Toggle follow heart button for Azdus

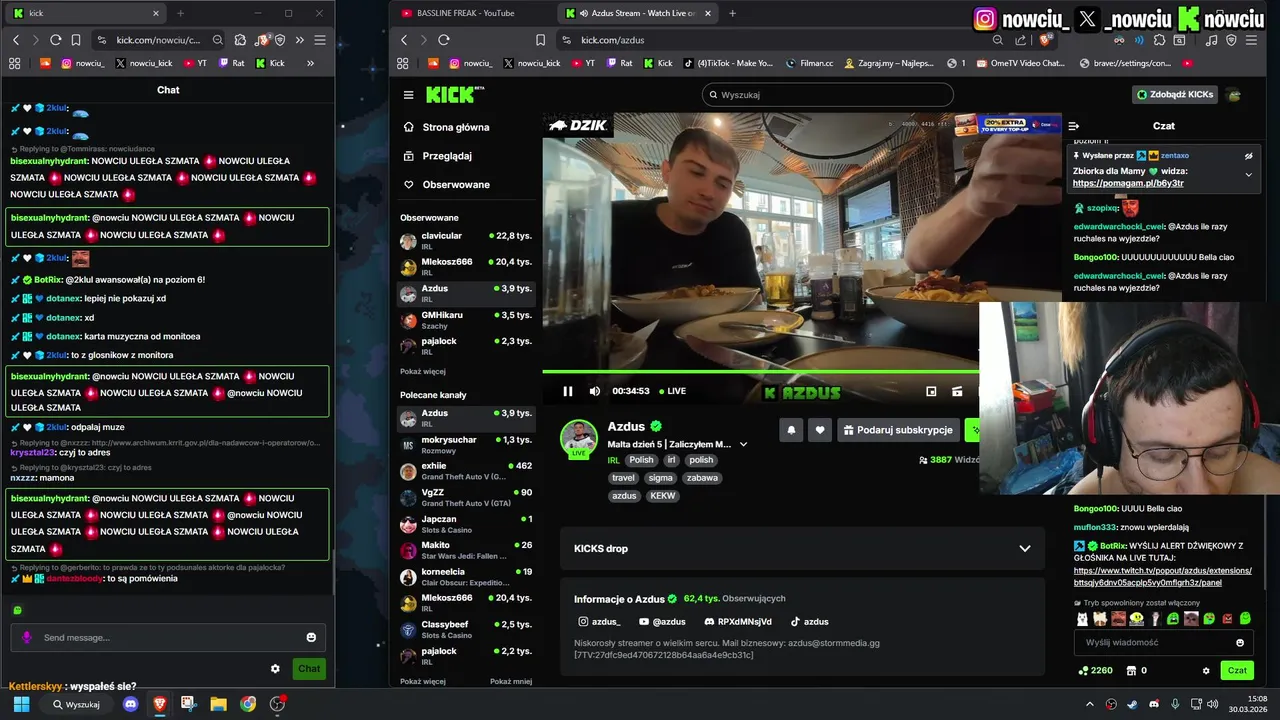820,430
